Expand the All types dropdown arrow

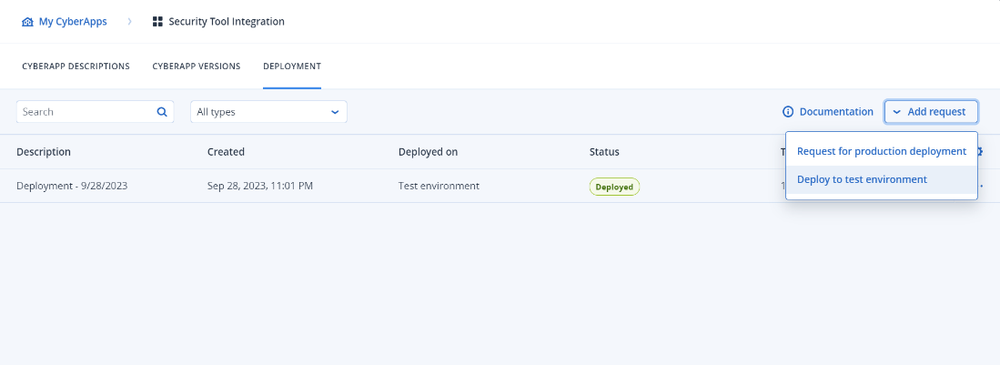pos(335,112)
